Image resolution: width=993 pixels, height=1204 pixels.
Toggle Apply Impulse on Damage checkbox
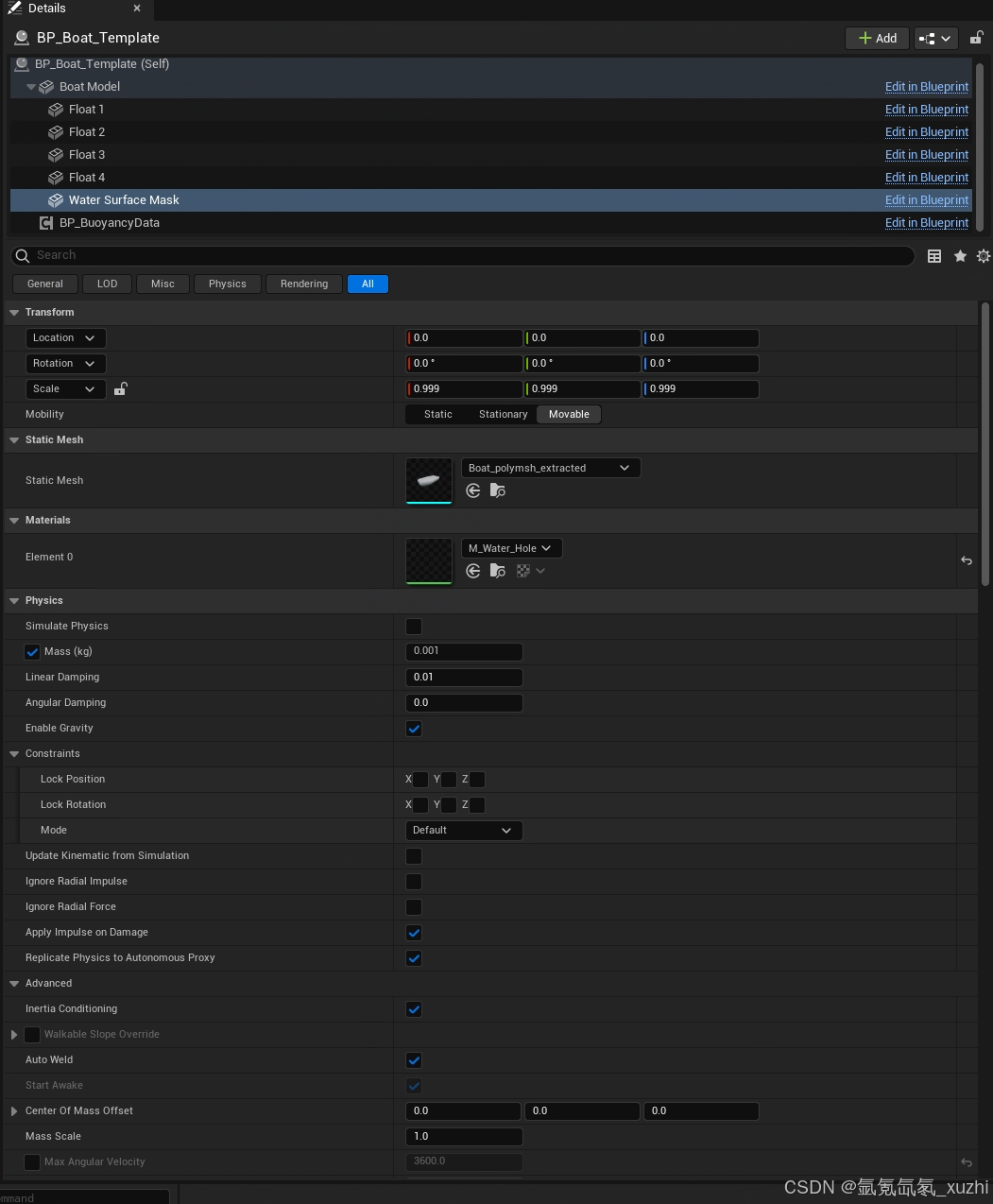pos(414,933)
